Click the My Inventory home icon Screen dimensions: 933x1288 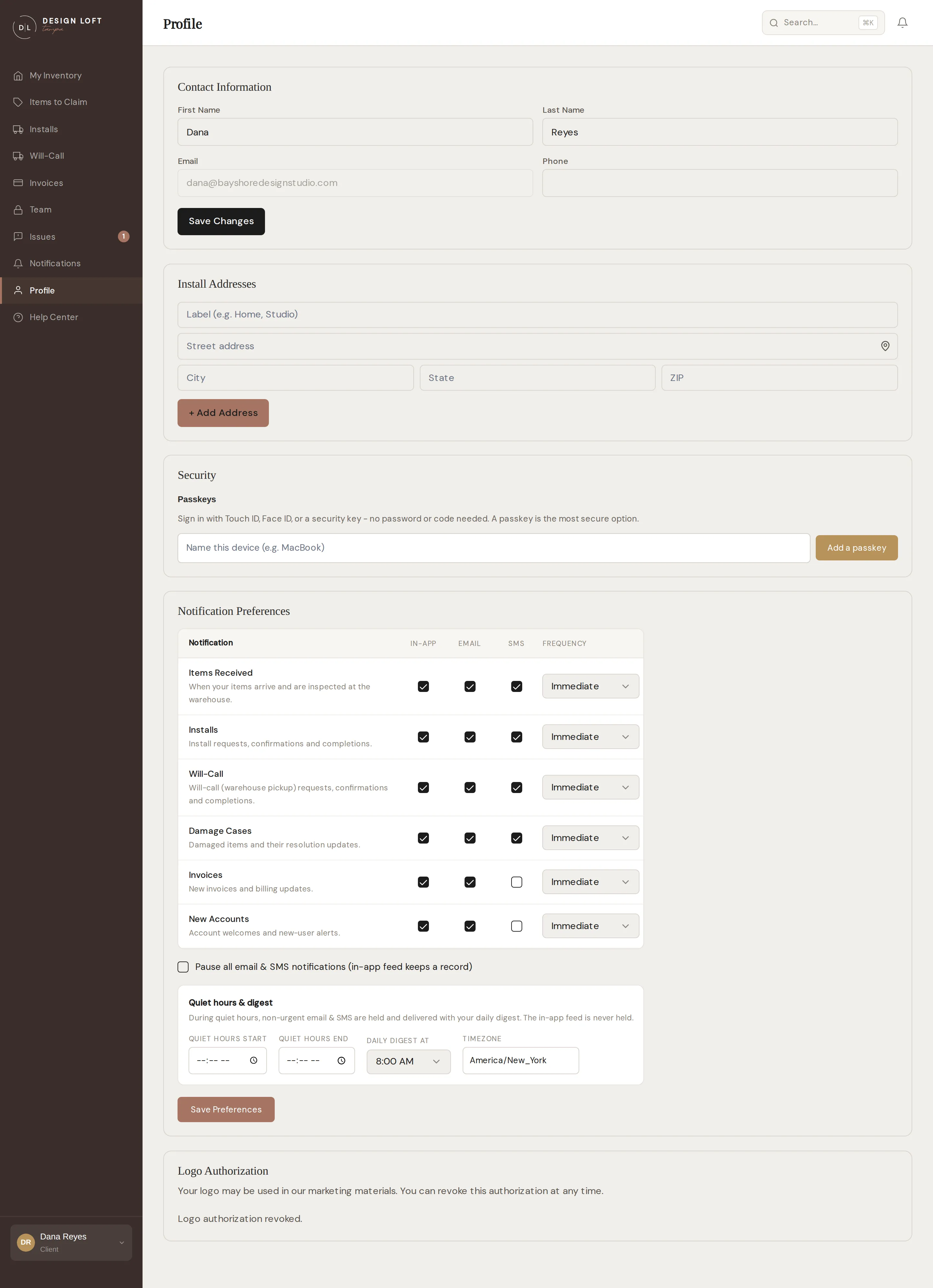click(18, 75)
